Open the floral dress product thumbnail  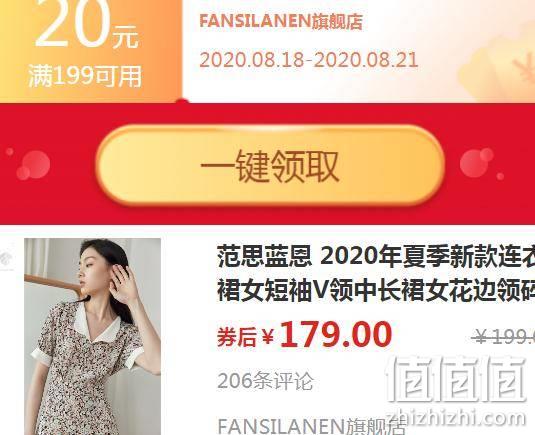click(92, 336)
